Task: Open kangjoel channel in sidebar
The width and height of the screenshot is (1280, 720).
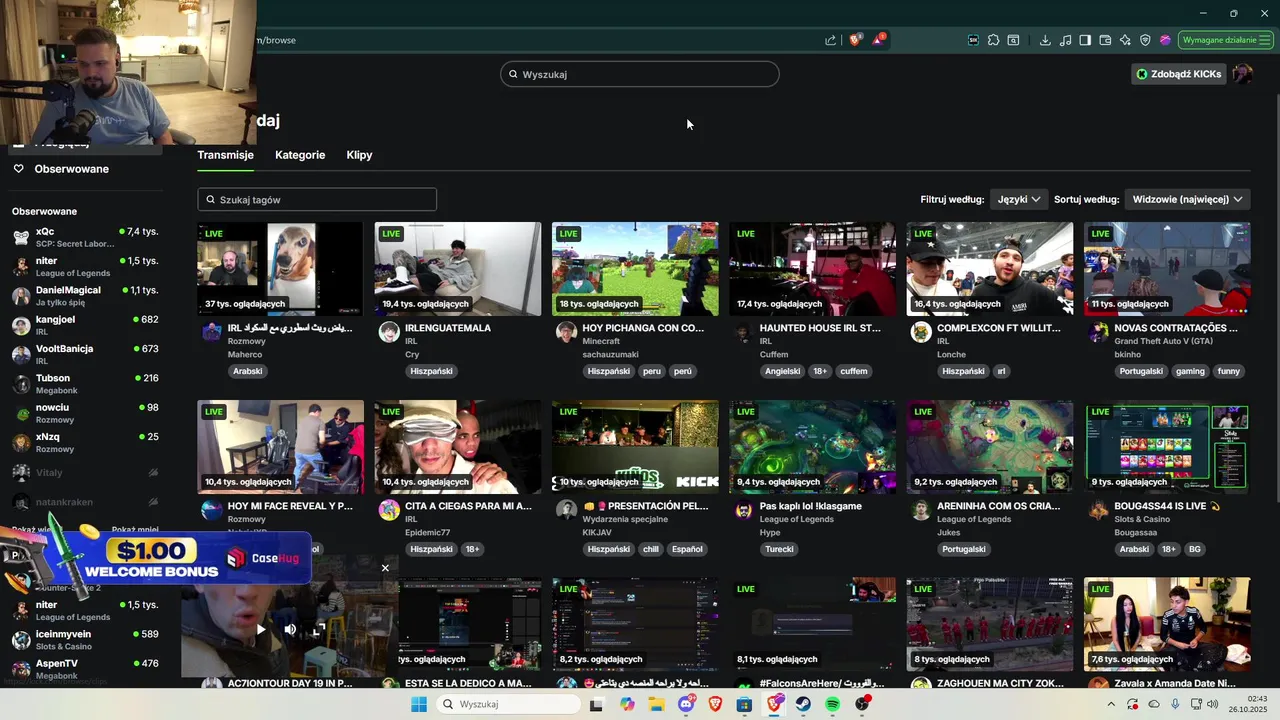Action: pyautogui.click(x=85, y=325)
